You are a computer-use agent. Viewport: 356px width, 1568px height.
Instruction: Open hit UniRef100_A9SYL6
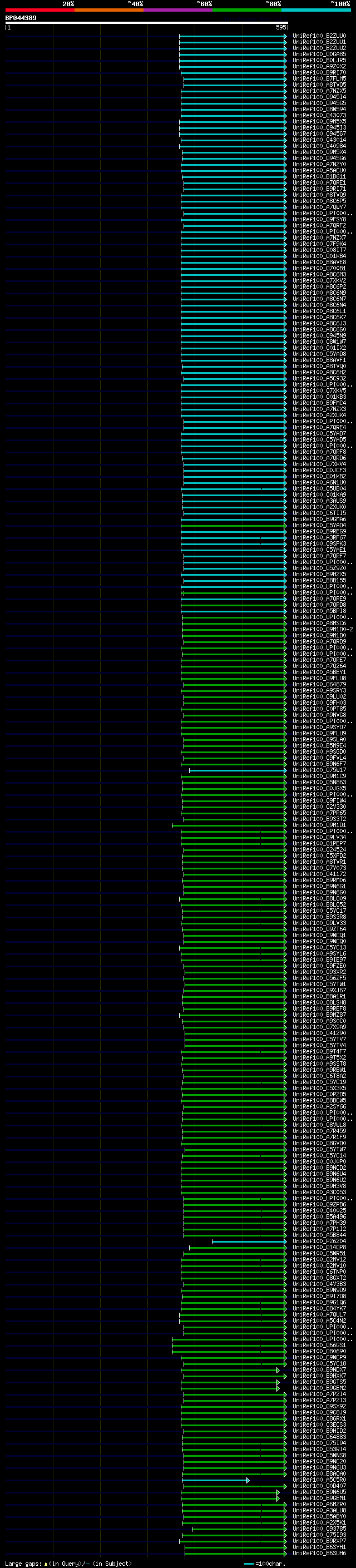click(x=319, y=954)
